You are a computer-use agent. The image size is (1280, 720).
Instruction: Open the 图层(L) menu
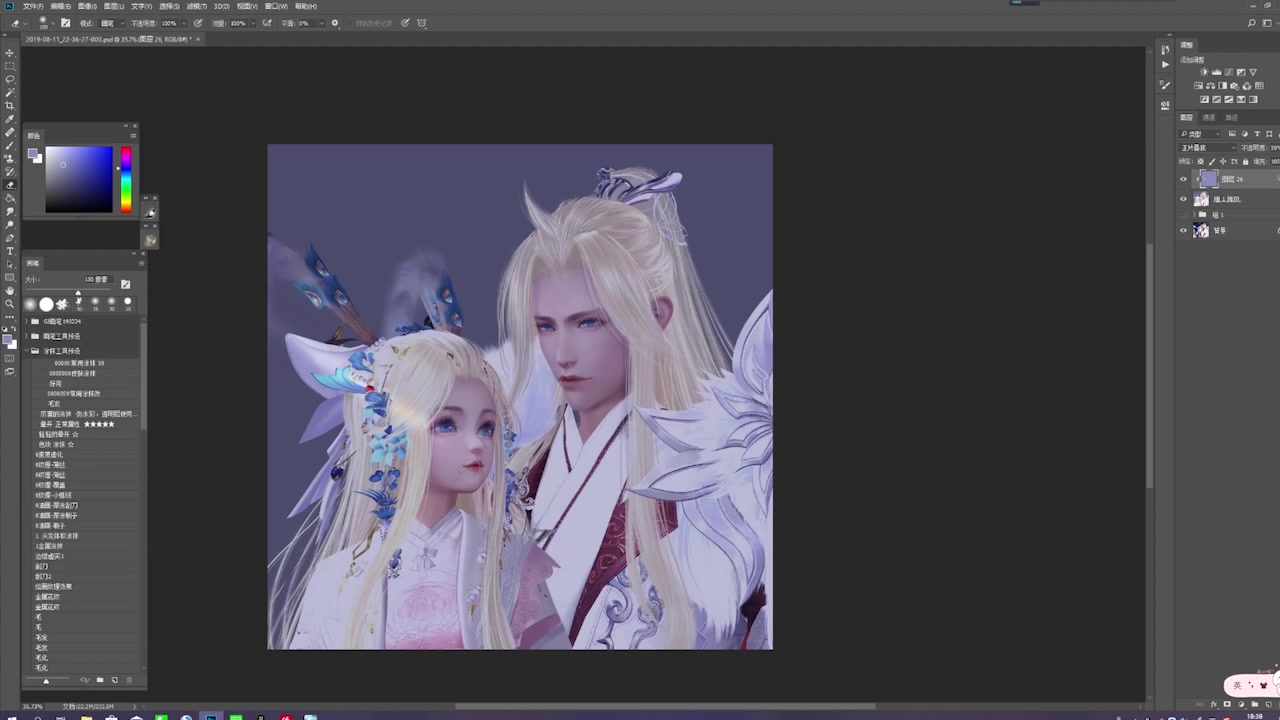point(114,6)
